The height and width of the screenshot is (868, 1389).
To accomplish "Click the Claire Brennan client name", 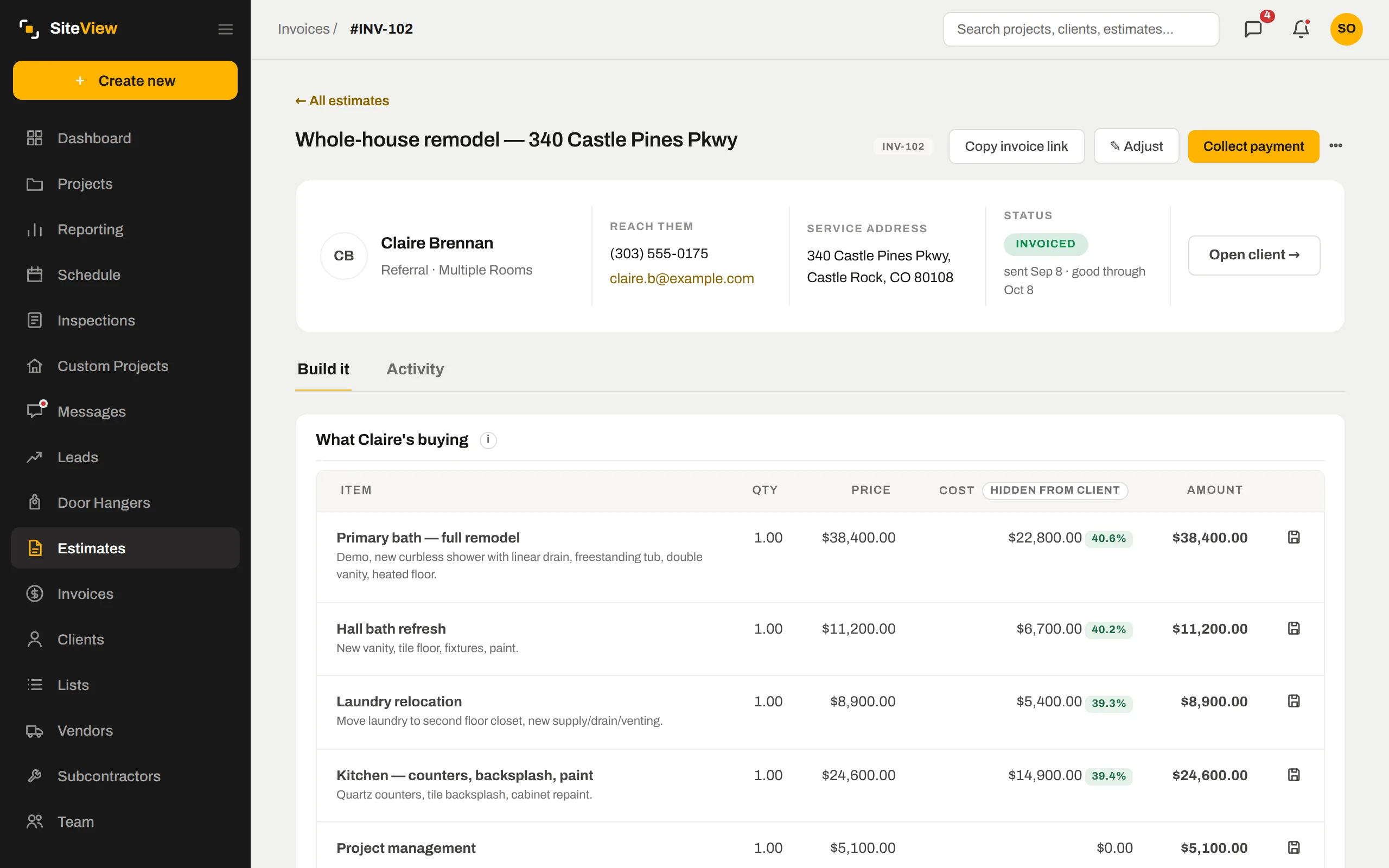I will click(x=437, y=243).
